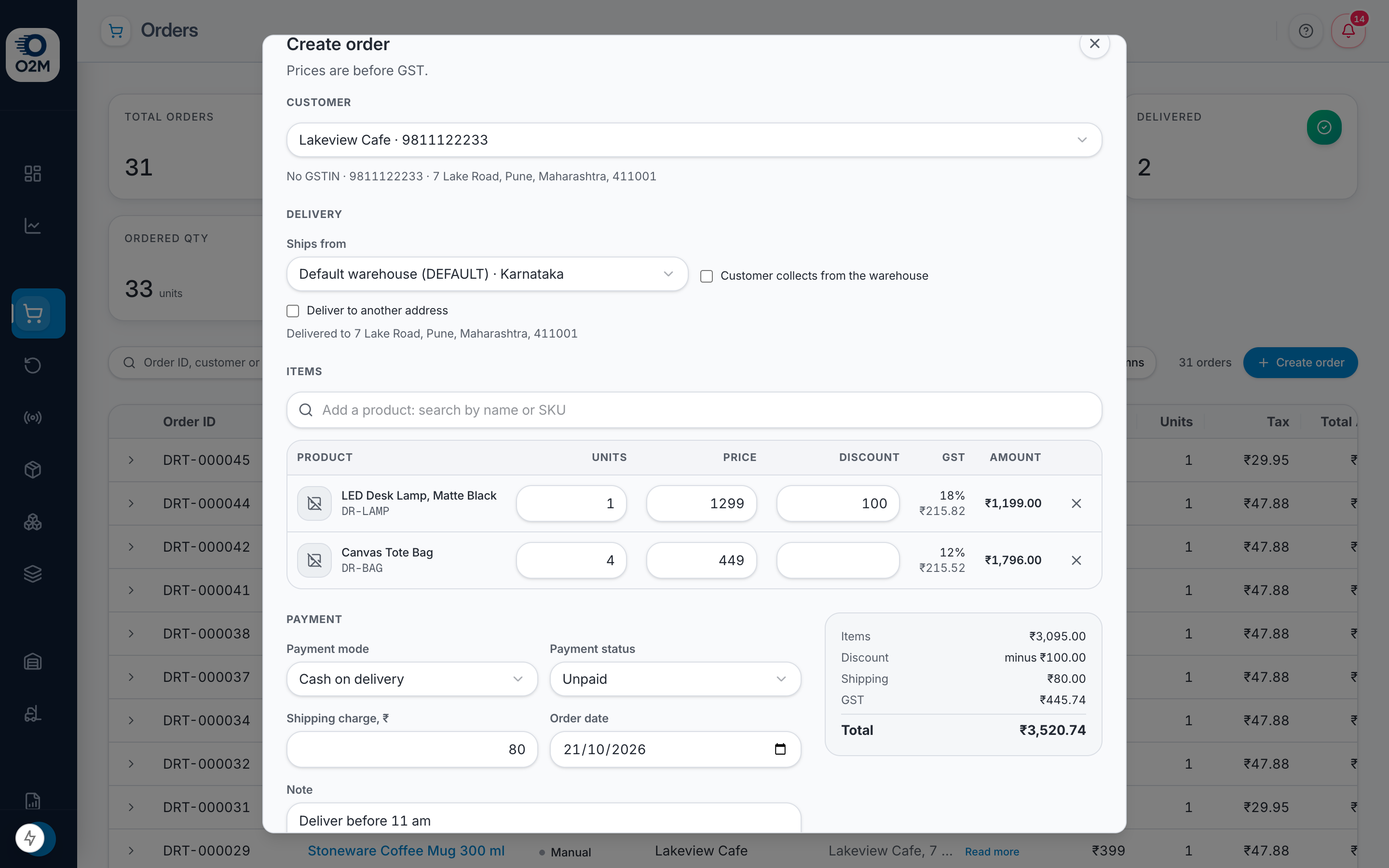This screenshot has height=868, width=1389.
Task: Open the stacked layers icon in sidebar
Action: click(33, 573)
